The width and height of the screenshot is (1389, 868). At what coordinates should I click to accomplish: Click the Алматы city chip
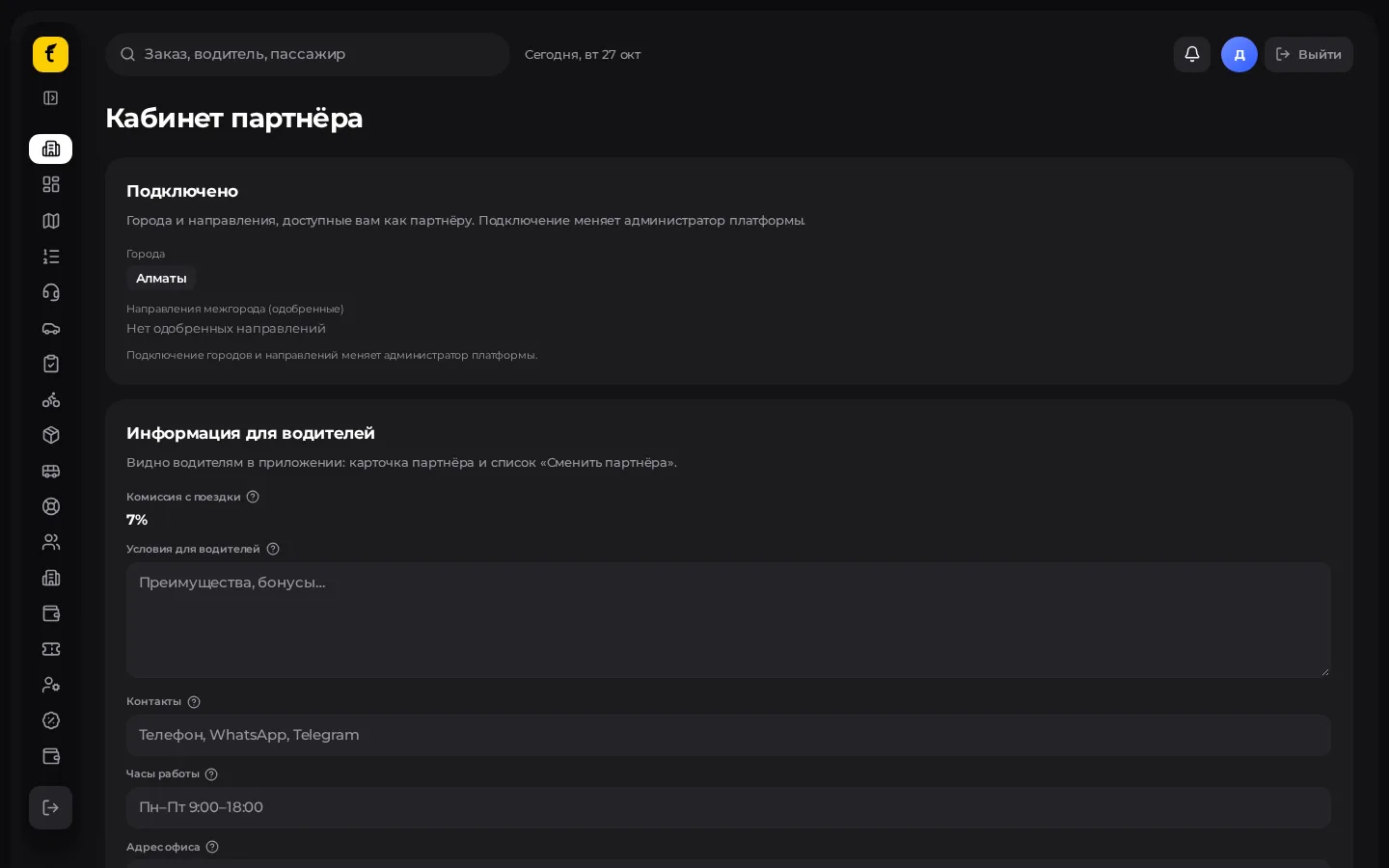pyautogui.click(x=161, y=278)
